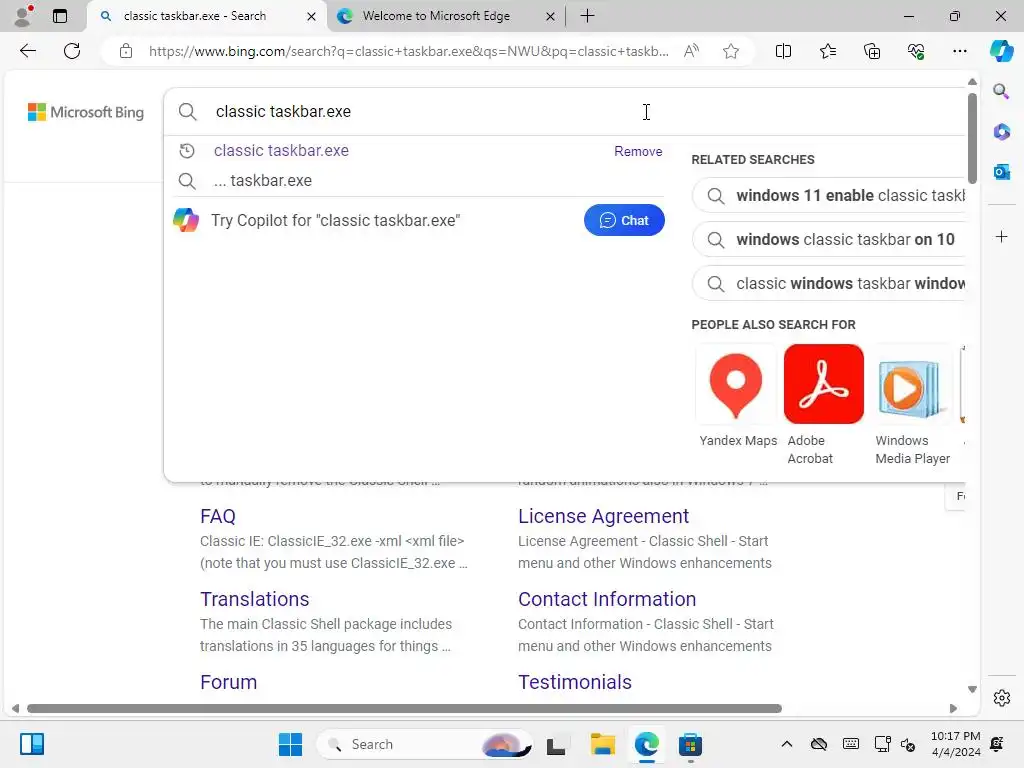Go back to the previous page
Image resolution: width=1024 pixels, height=768 pixels.
tap(27, 51)
